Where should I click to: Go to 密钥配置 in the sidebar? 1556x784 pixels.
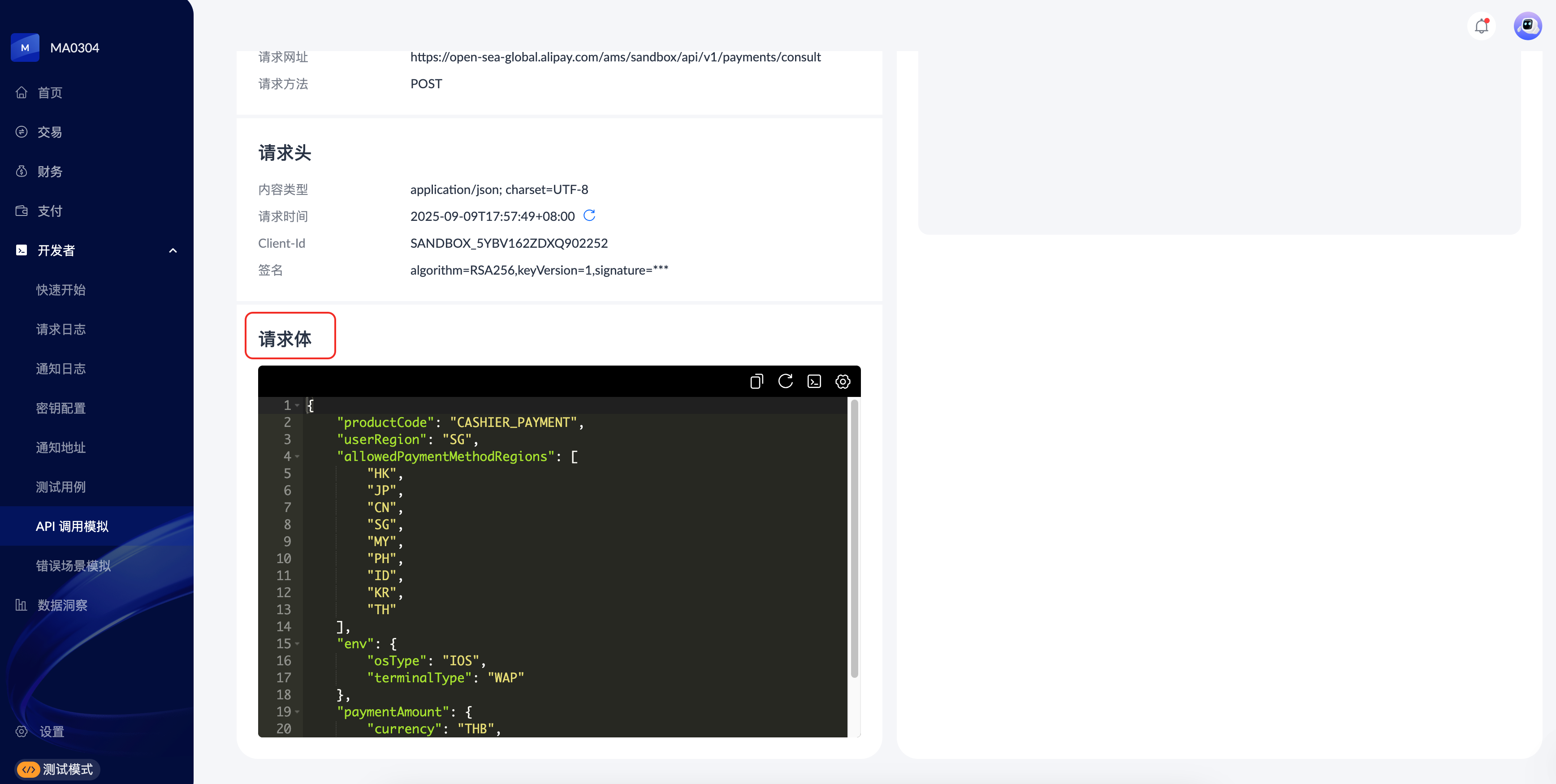pos(61,408)
